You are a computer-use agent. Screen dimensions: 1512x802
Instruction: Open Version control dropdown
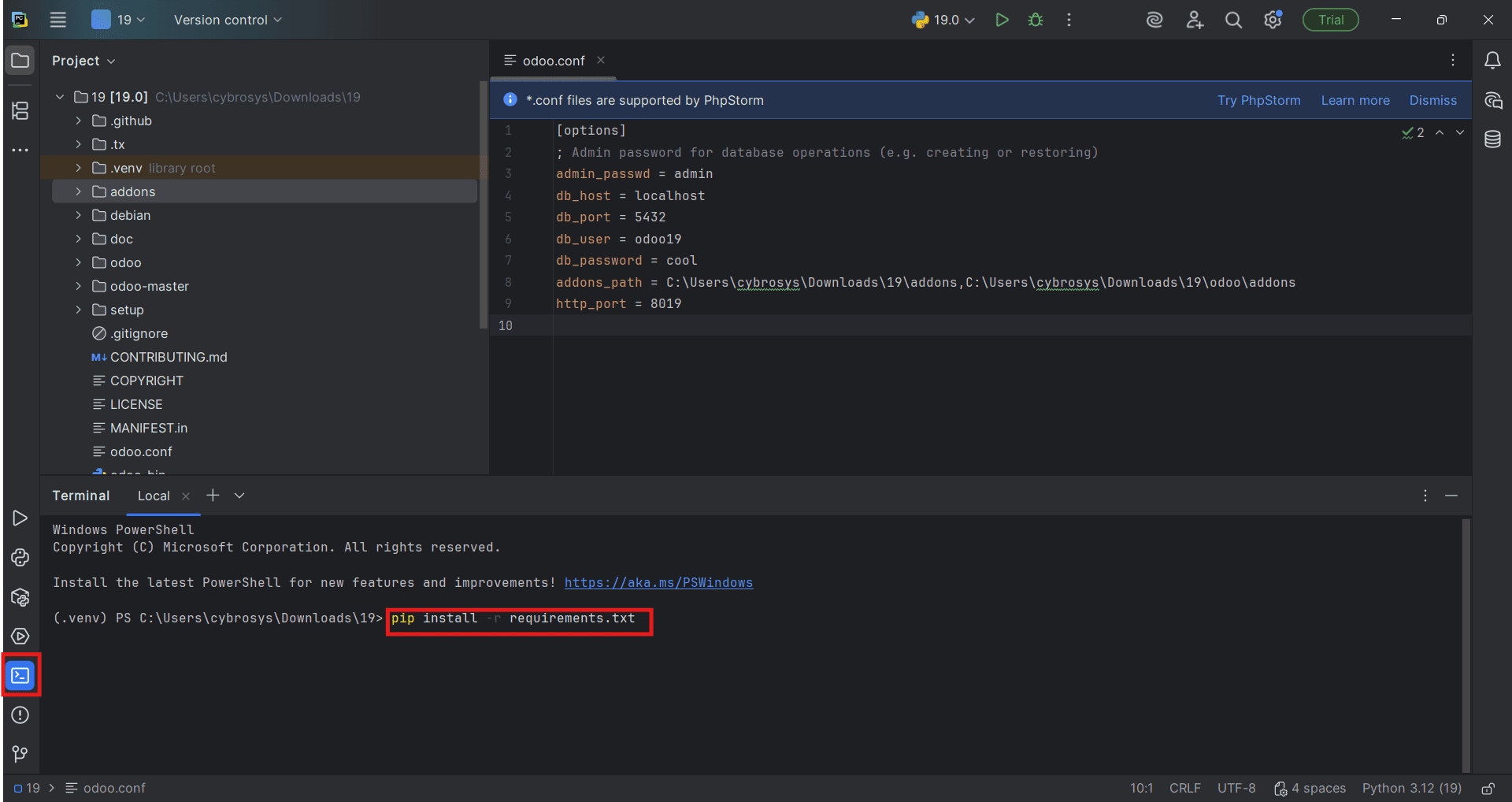pos(228,20)
